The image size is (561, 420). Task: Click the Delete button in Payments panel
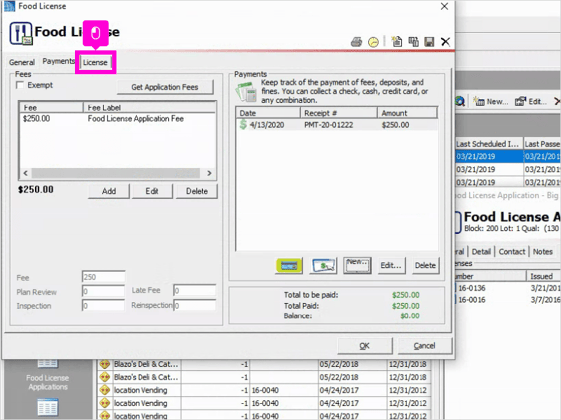(x=425, y=265)
